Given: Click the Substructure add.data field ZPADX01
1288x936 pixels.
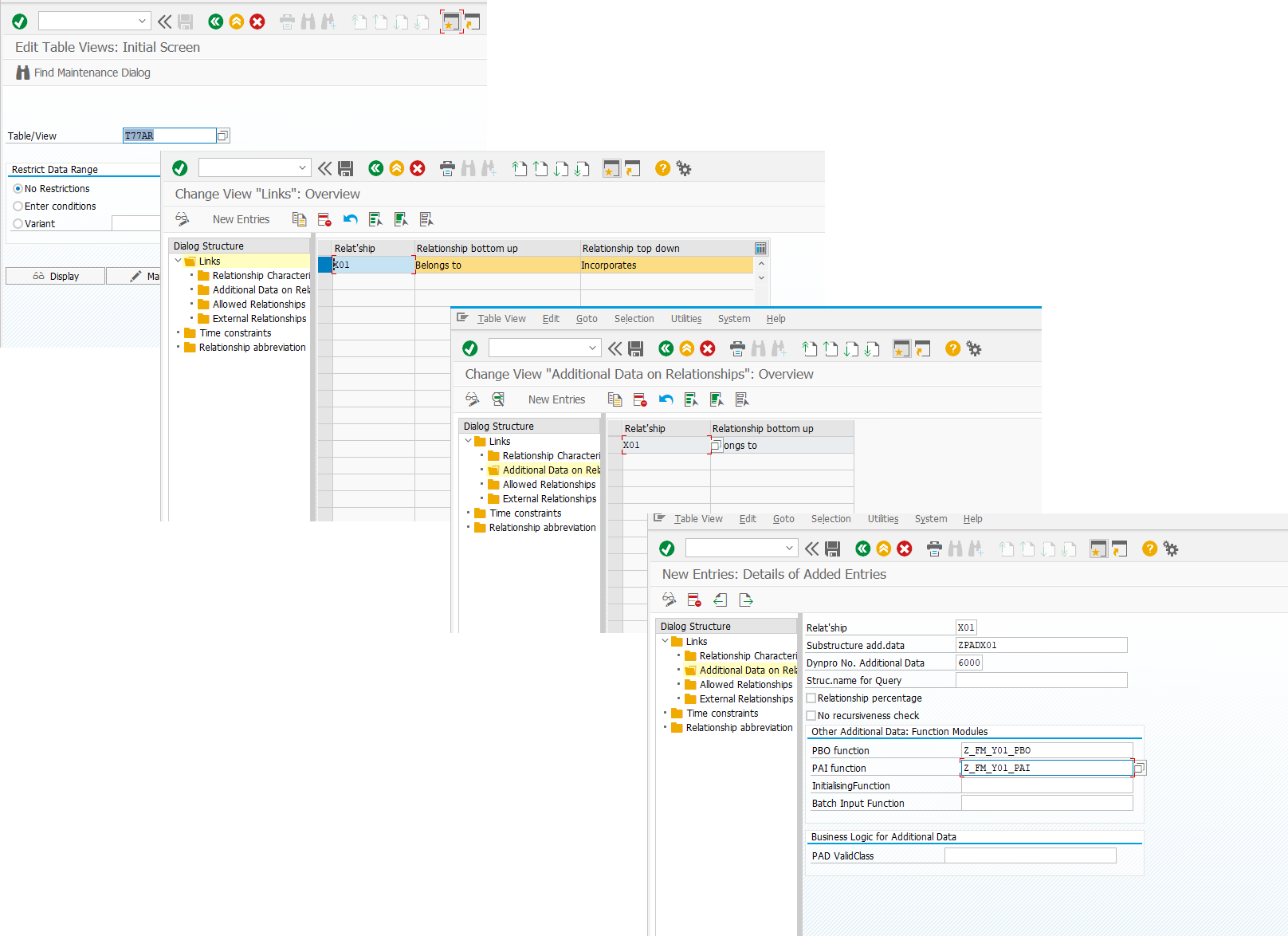Looking at the screenshot, I should pos(1041,645).
